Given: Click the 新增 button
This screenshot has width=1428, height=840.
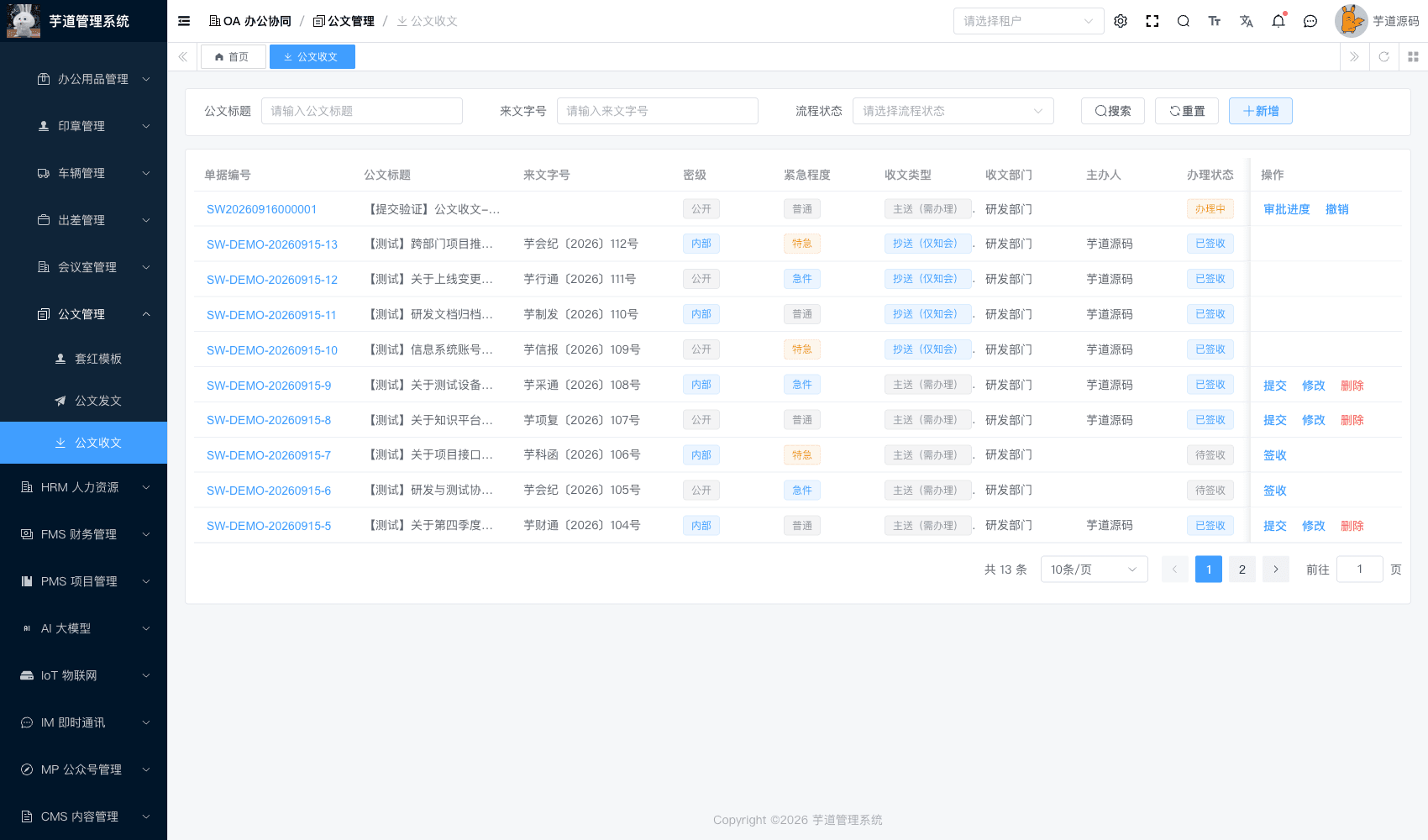Looking at the screenshot, I should (x=1260, y=111).
